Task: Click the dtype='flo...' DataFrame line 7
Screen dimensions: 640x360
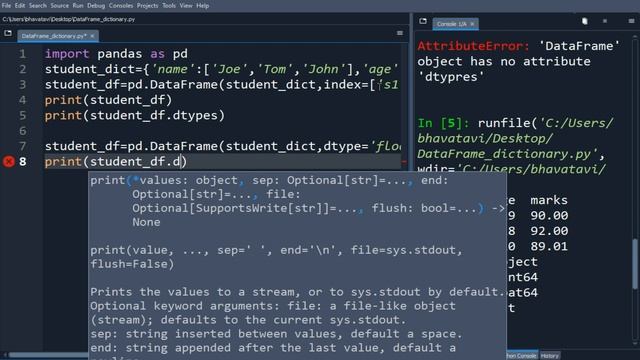Action: [x=223, y=146]
